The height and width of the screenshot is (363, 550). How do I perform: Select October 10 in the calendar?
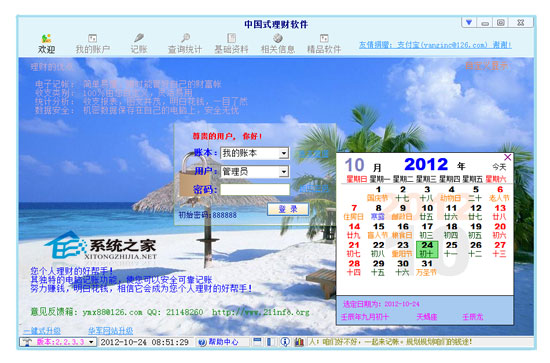pos(427,212)
